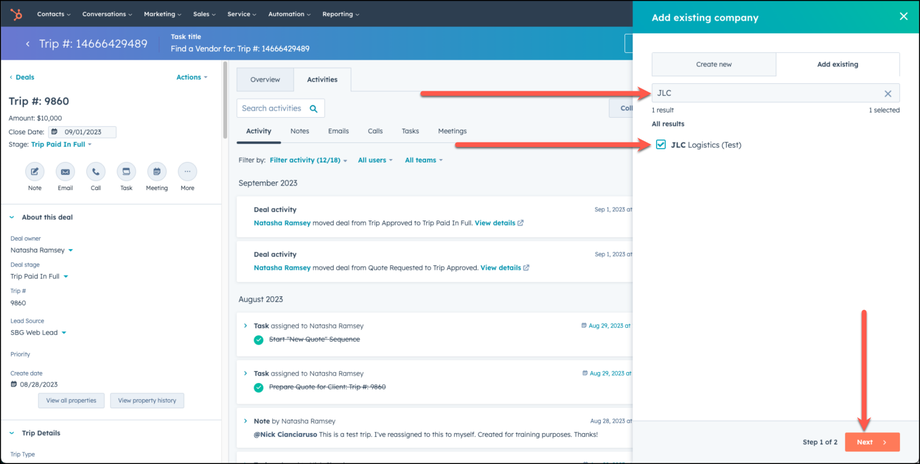Screen dimensions: 920x464
Task: Switch to the Overview tab
Action: (x=265, y=80)
